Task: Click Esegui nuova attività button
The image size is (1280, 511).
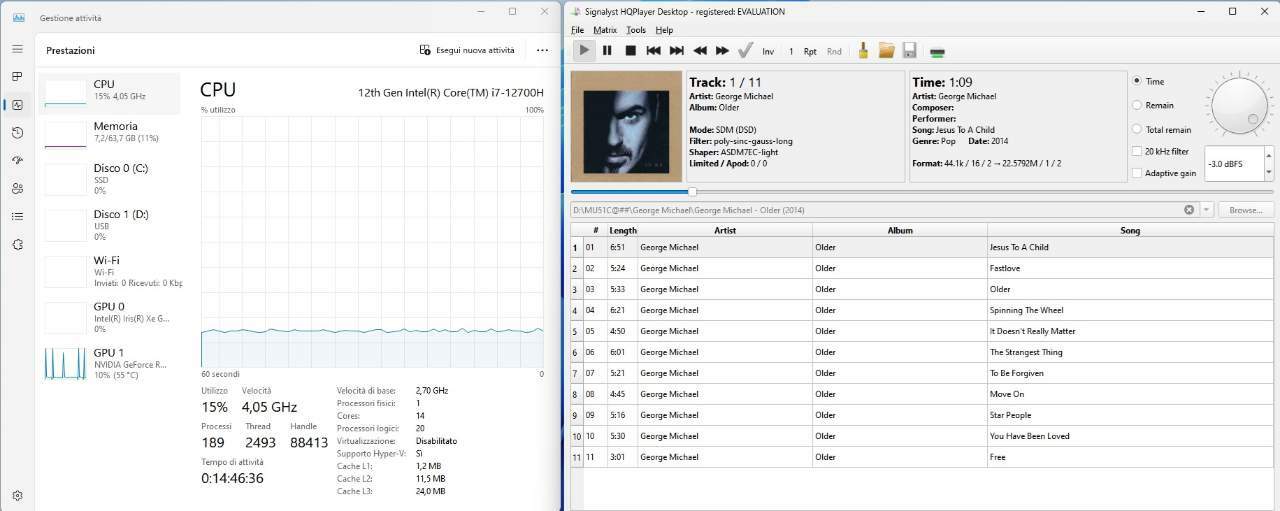Action: click(468, 50)
